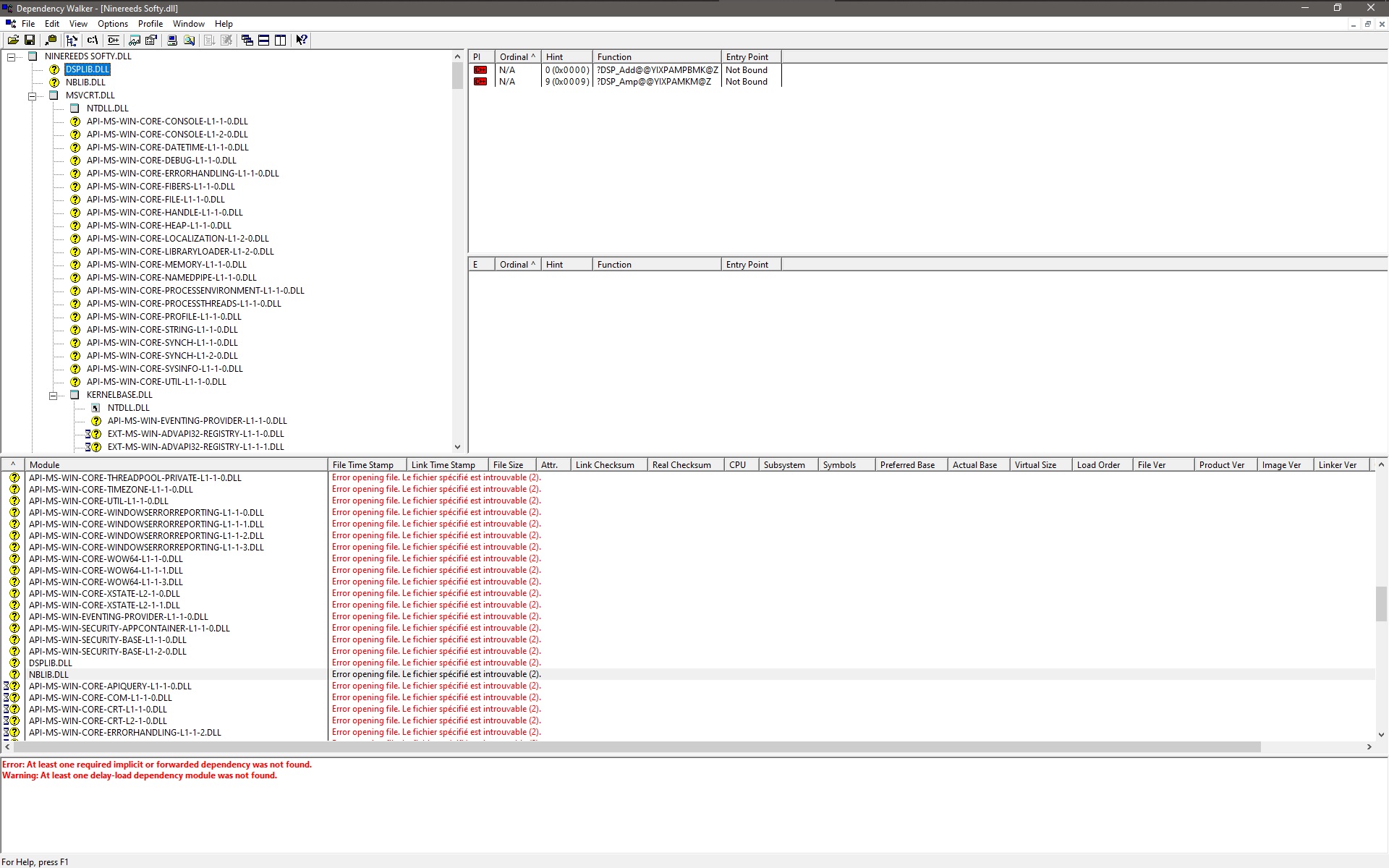Image resolution: width=1389 pixels, height=868 pixels.
Task: Click the module icon beside KERNELBASE.DLL
Action: tap(75, 395)
